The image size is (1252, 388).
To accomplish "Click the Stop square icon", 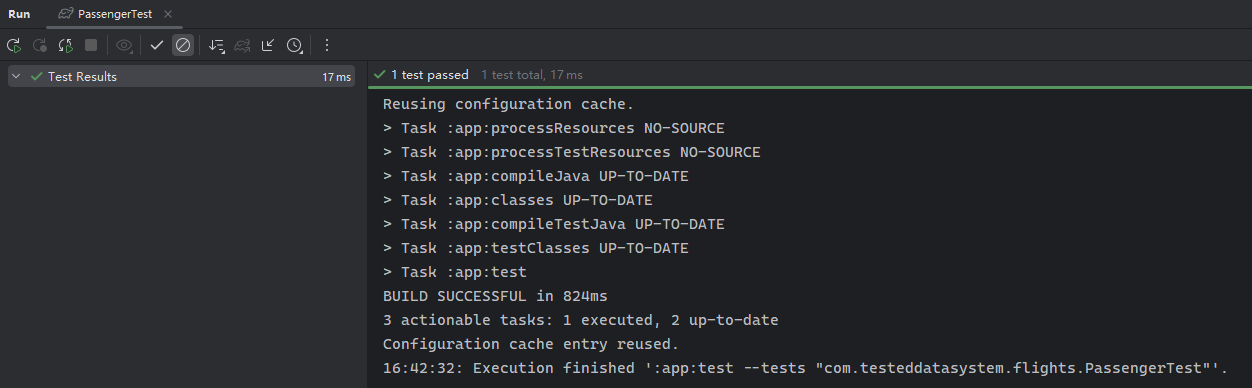I will coord(91,45).
